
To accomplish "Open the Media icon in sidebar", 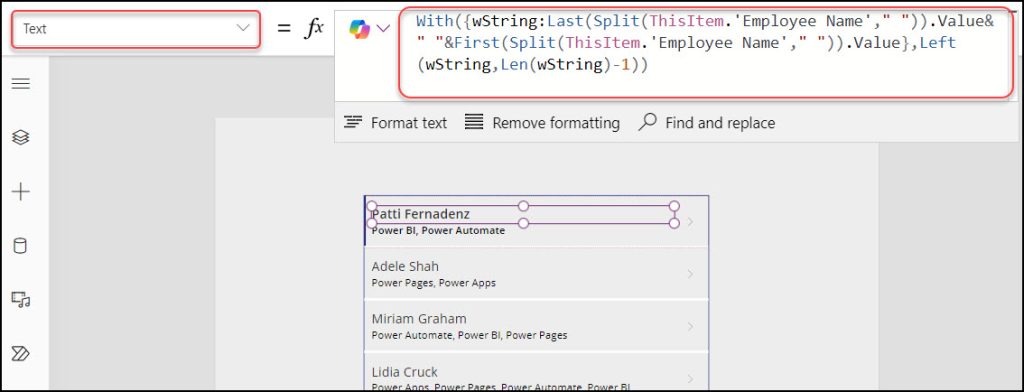I will [x=21, y=300].
